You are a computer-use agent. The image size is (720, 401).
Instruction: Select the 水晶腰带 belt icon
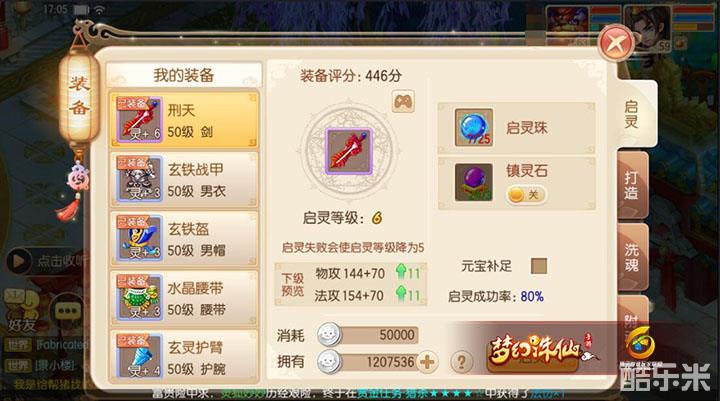(139, 297)
